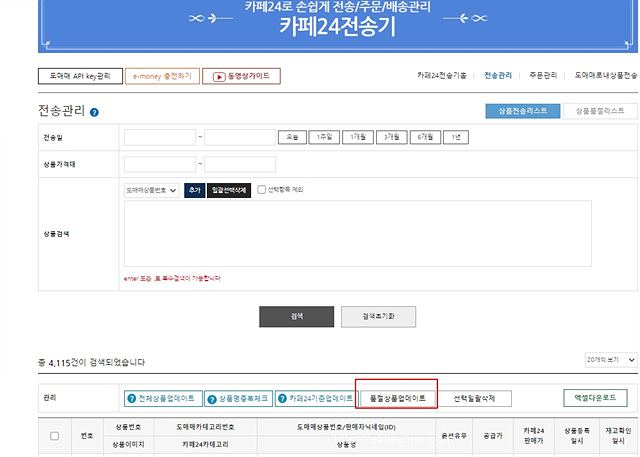Click the question icon on 전체상품업데이트
This screenshot has width=640, height=457.
[x=131, y=398]
